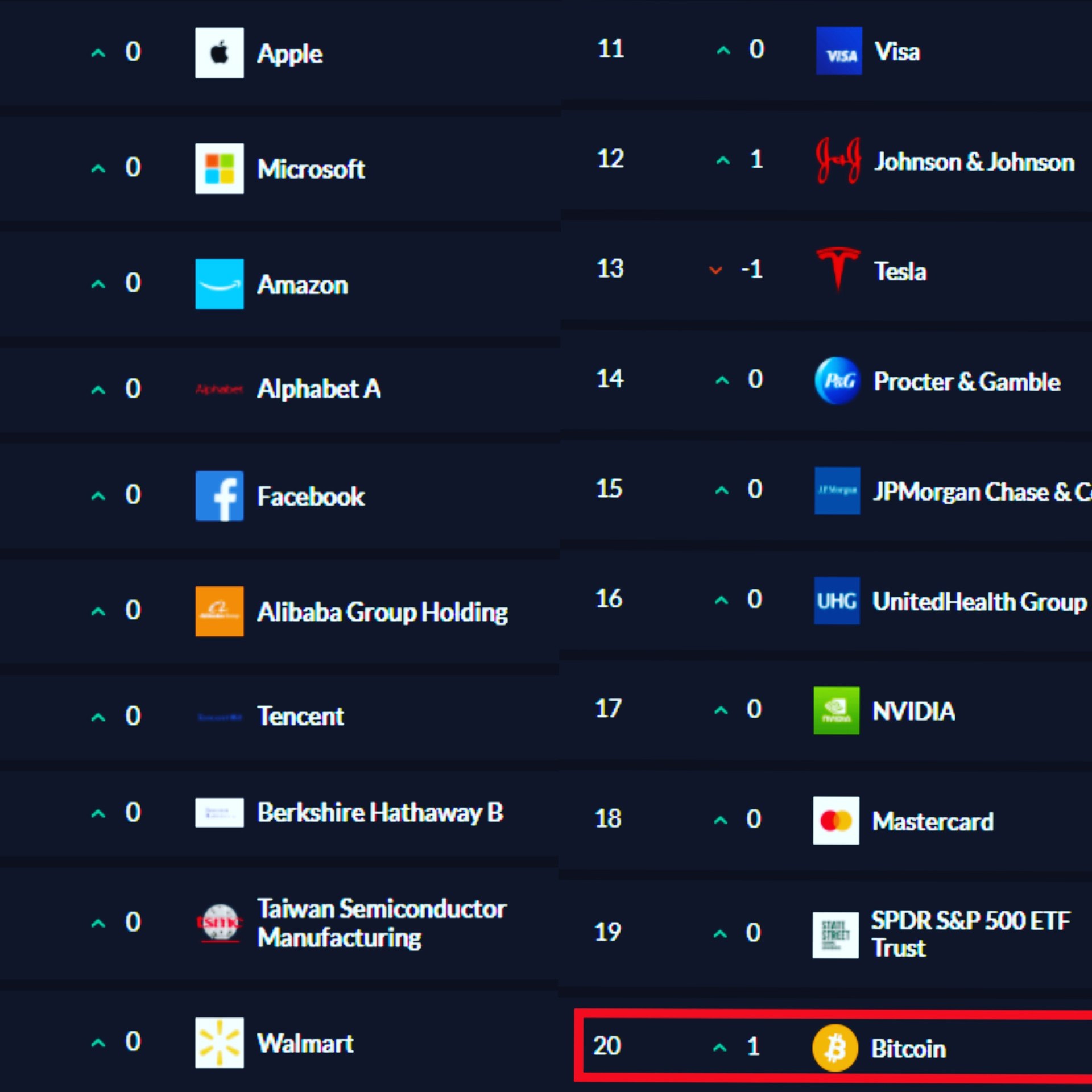The height and width of the screenshot is (1092, 1092).
Task: Open the Alphabet A asset name
Action: (x=318, y=389)
